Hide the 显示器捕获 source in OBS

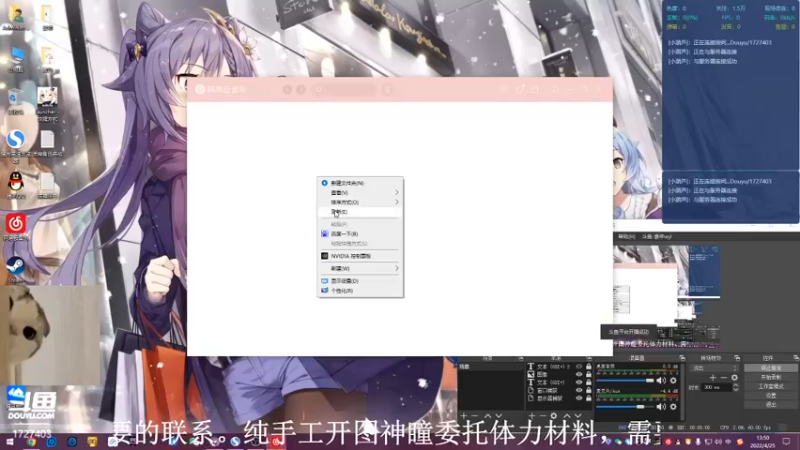(579, 398)
